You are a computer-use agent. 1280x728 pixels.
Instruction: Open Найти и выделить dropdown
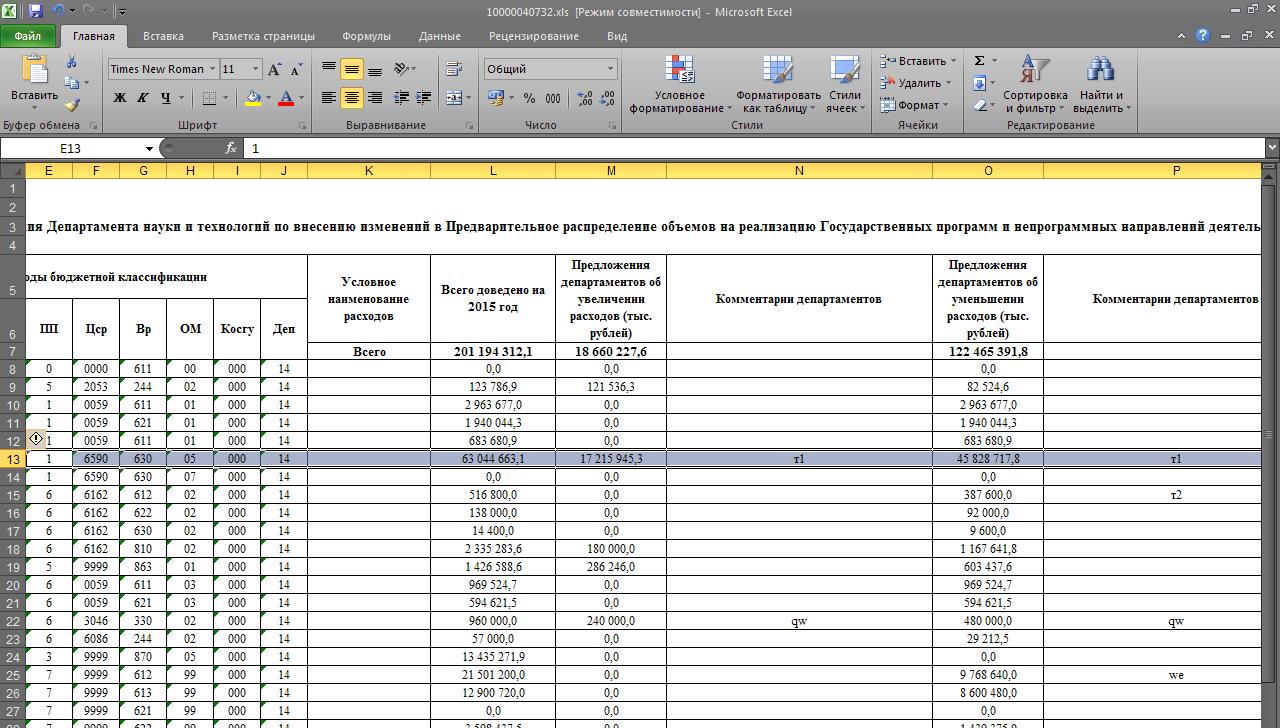1100,85
